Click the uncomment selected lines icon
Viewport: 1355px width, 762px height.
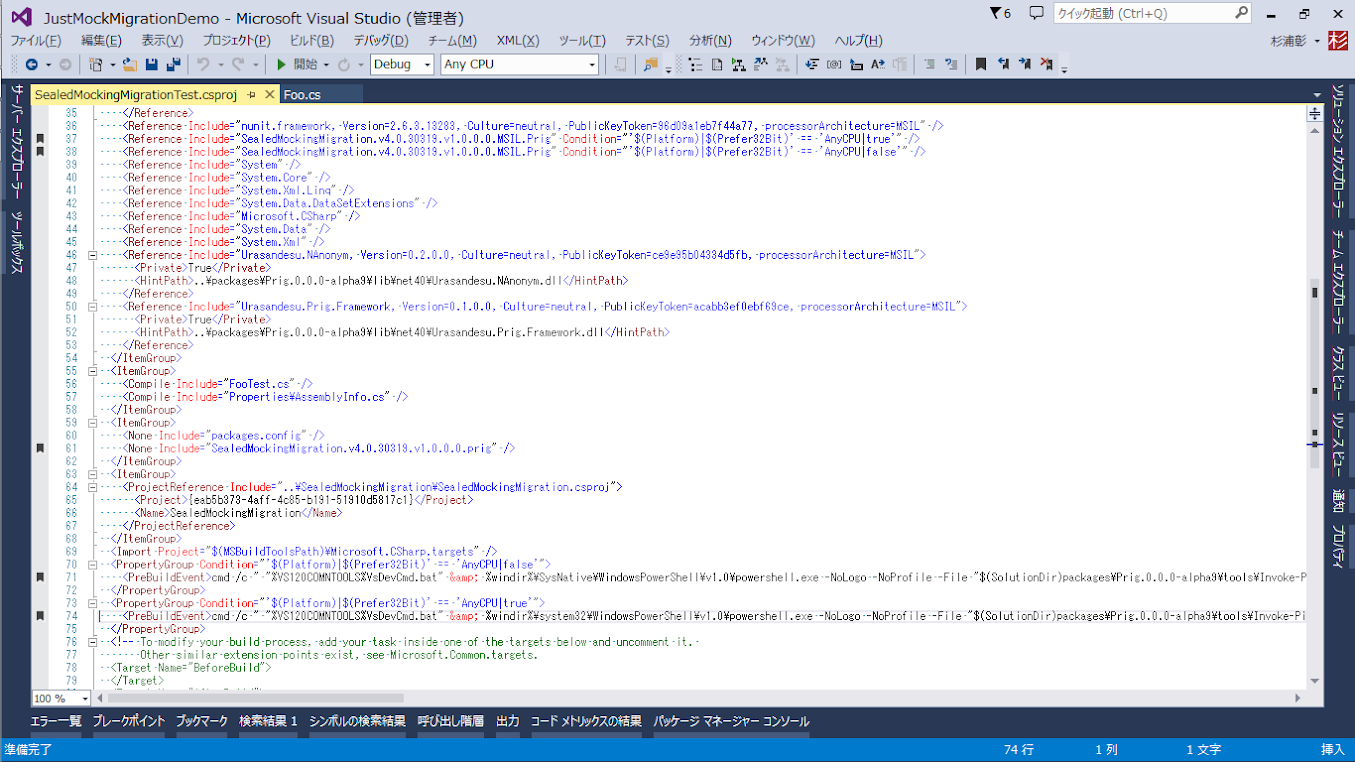(951, 64)
